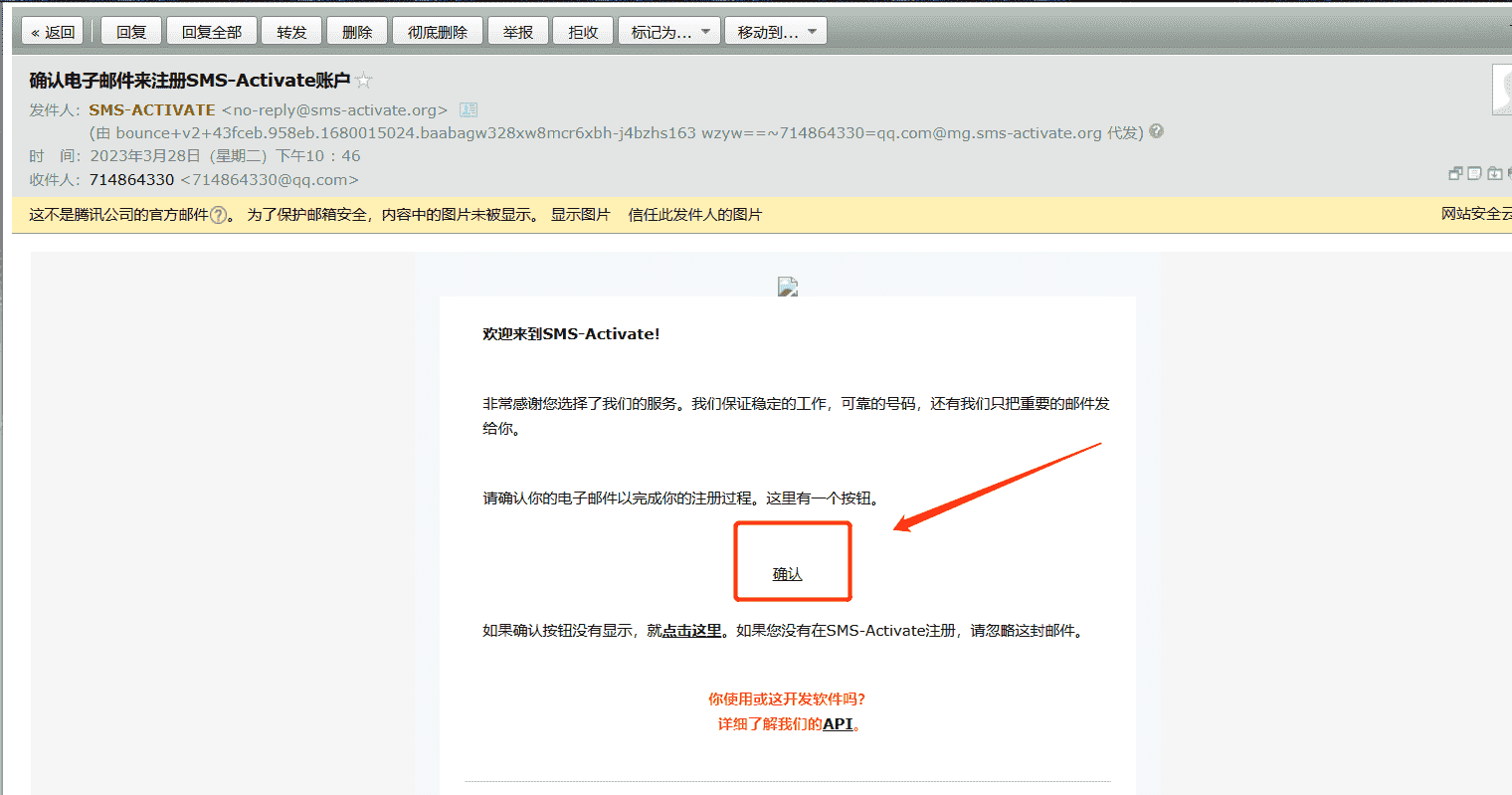Click warning 这不是腾讯公司的官方邮件

[119, 215]
